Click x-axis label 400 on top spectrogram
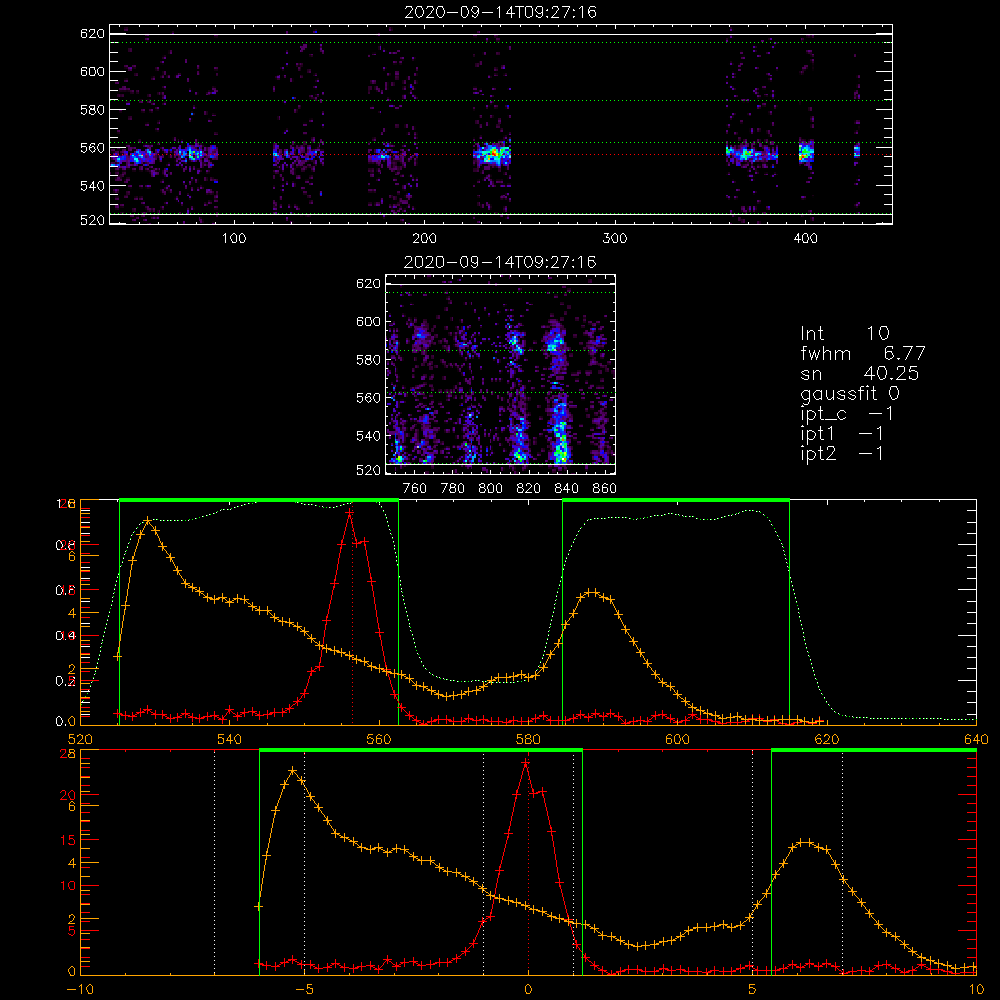This screenshot has height=1000, width=1000. (x=805, y=239)
